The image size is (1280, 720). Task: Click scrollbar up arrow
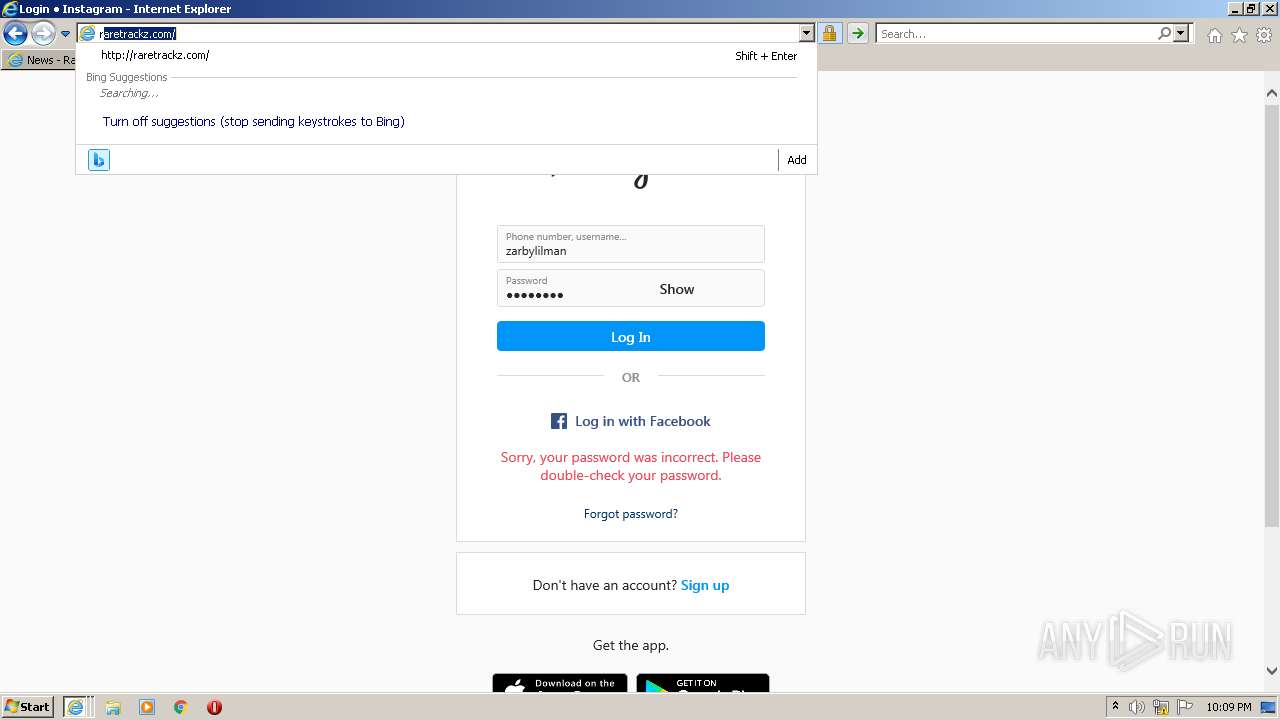tap(1272, 93)
